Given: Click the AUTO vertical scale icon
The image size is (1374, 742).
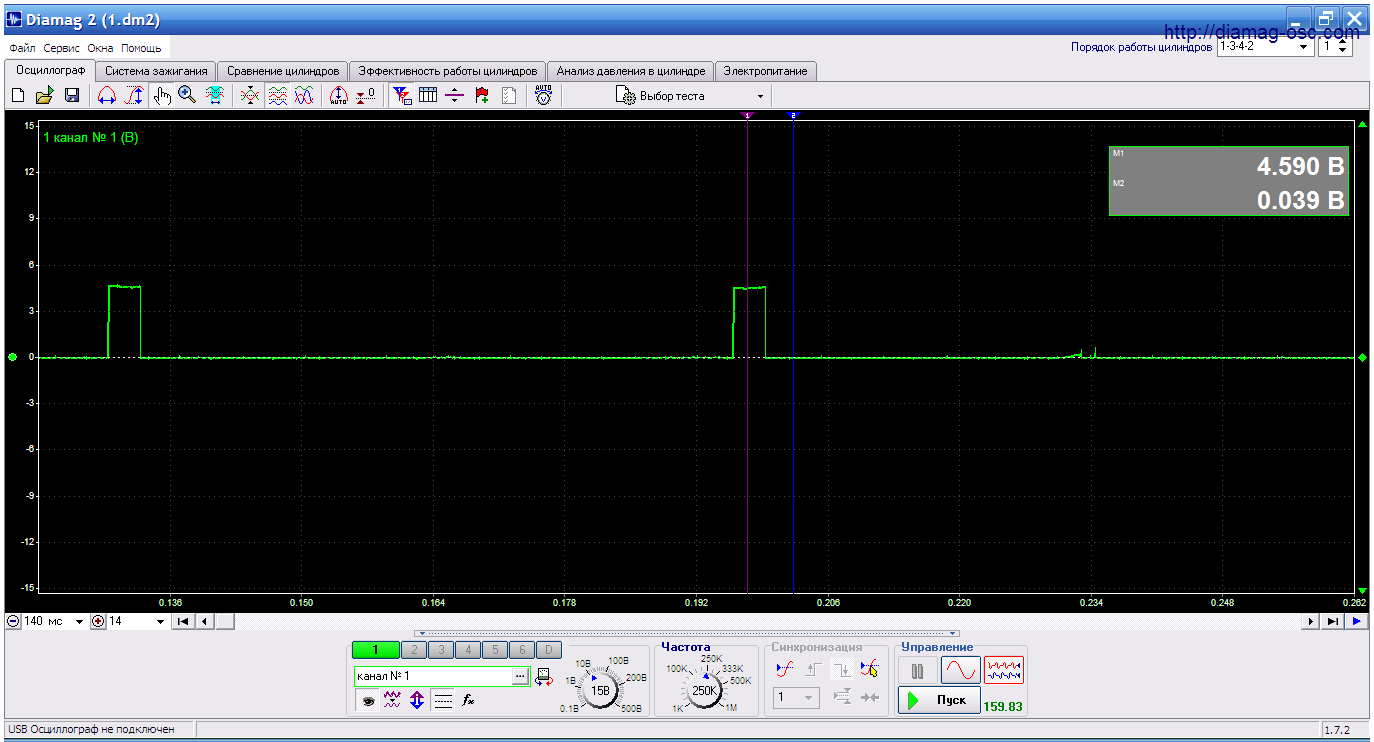Looking at the screenshot, I should tap(339, 96).
